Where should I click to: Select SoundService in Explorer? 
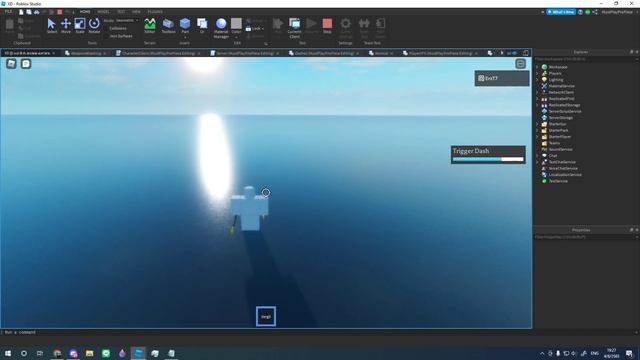[560, 149]
